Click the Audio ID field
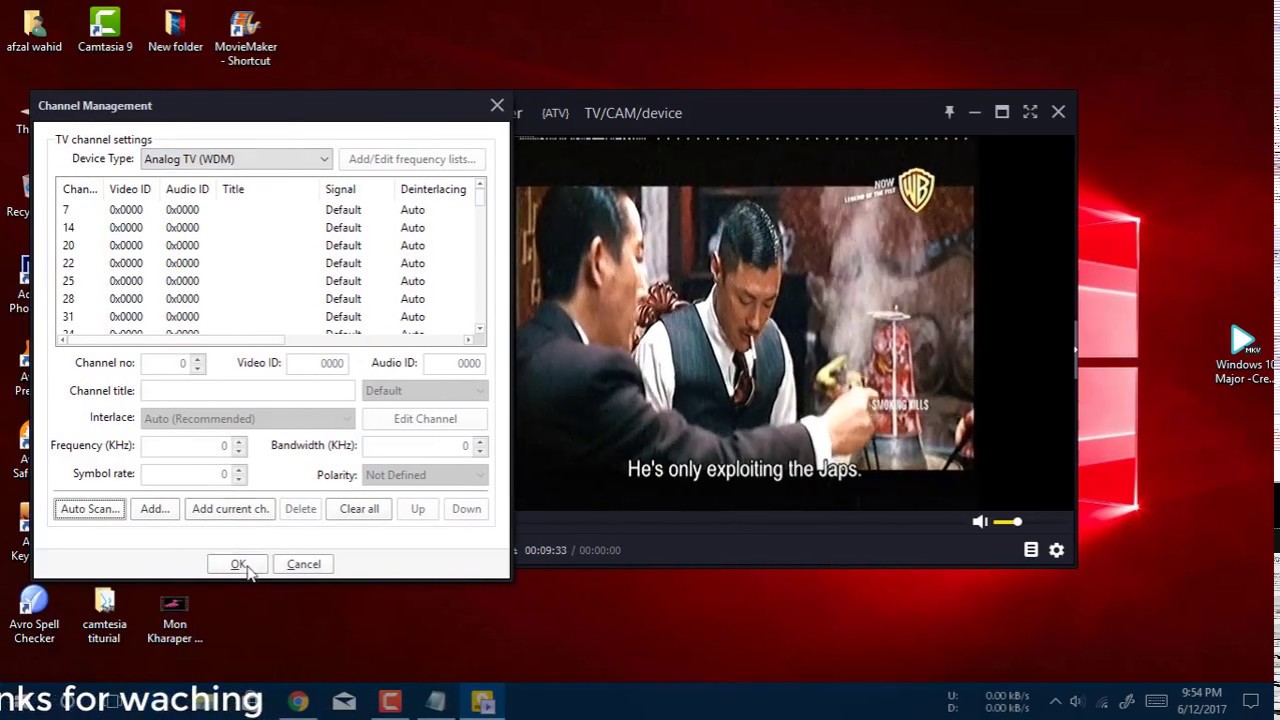Image resolution: width=1280 pixels, height=720 pixels. [454, 363]
